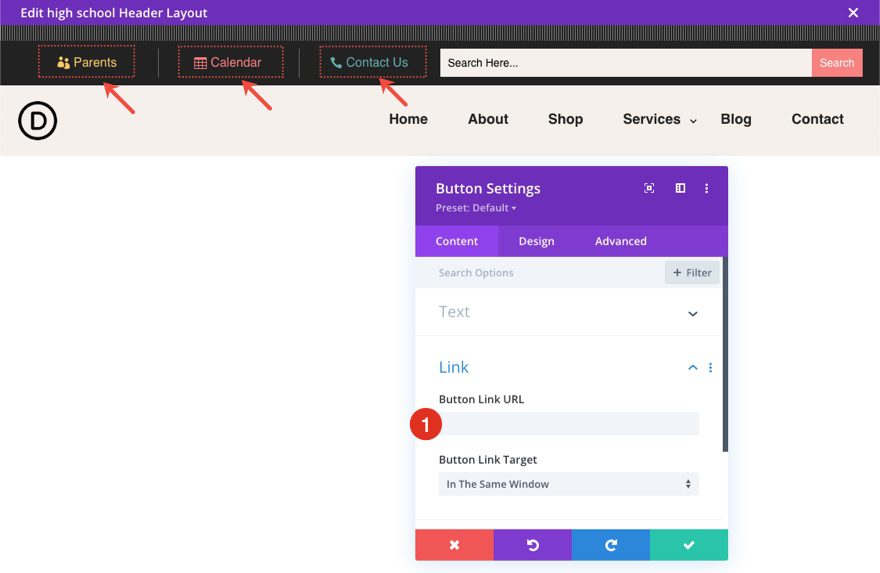The height and width of the screenshot is (573, 880).
Task: Switch to the Advanced tab
Action: point(620,241)
